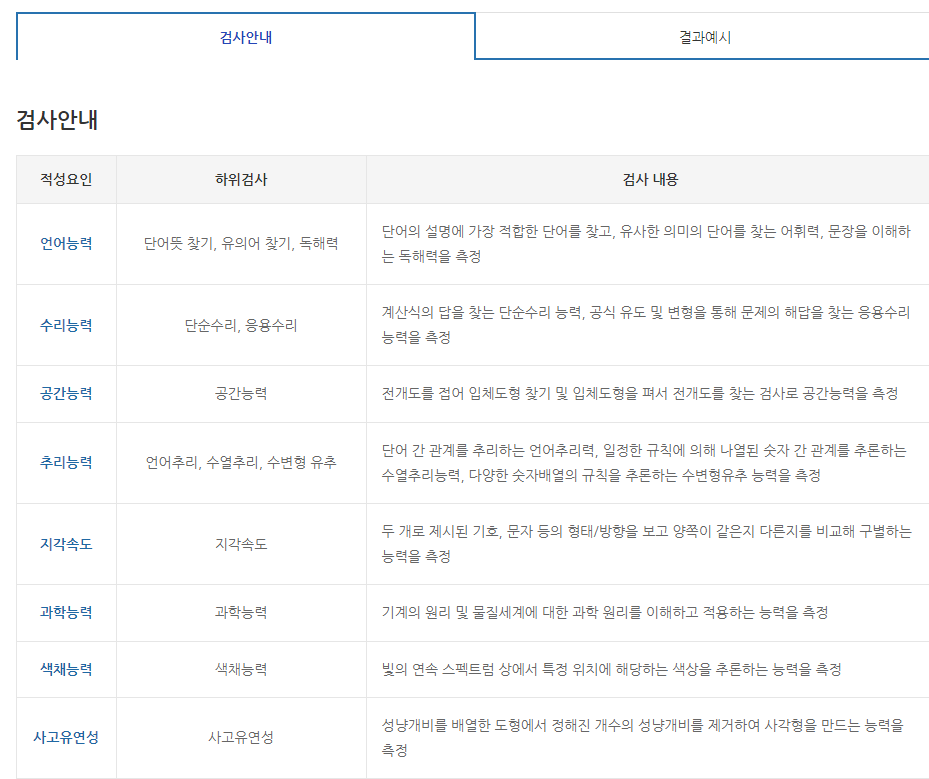Screen dimensions: 929x779
Task: Click the 색채능력 subtest cell
Action: click(242, 668)
